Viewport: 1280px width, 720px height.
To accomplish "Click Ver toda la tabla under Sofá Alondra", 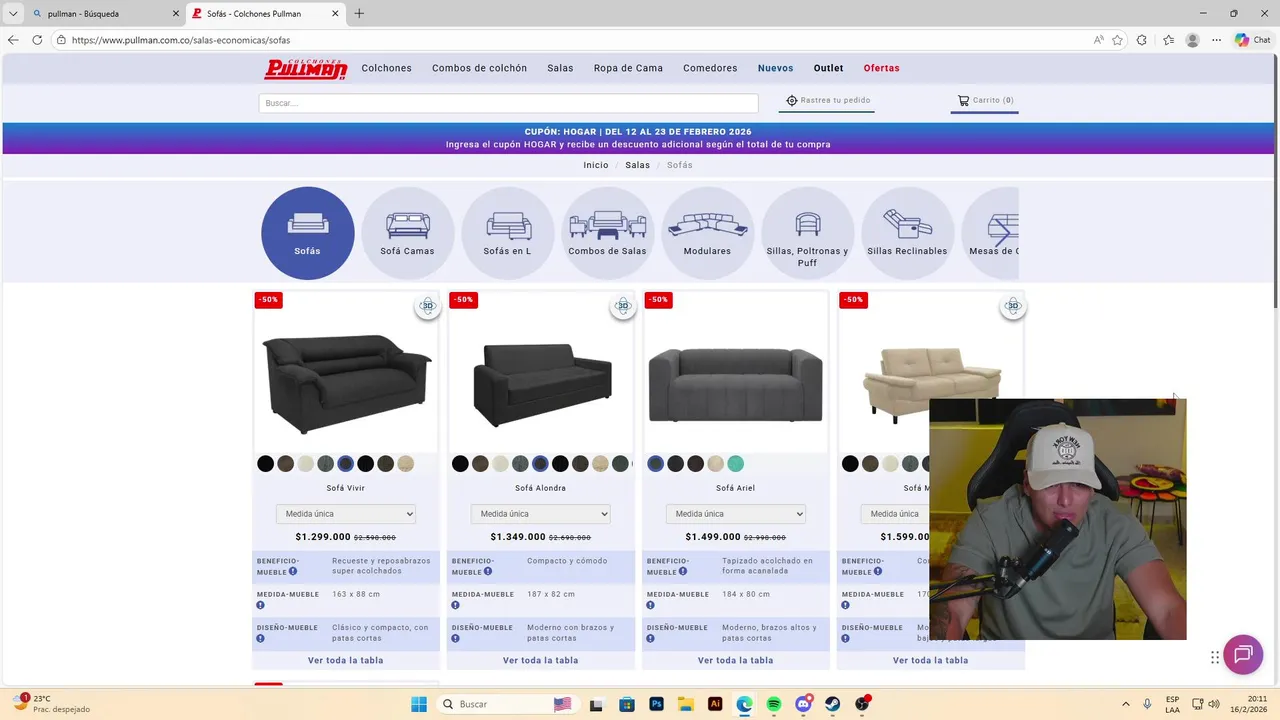I will click(x=541, y=660).
